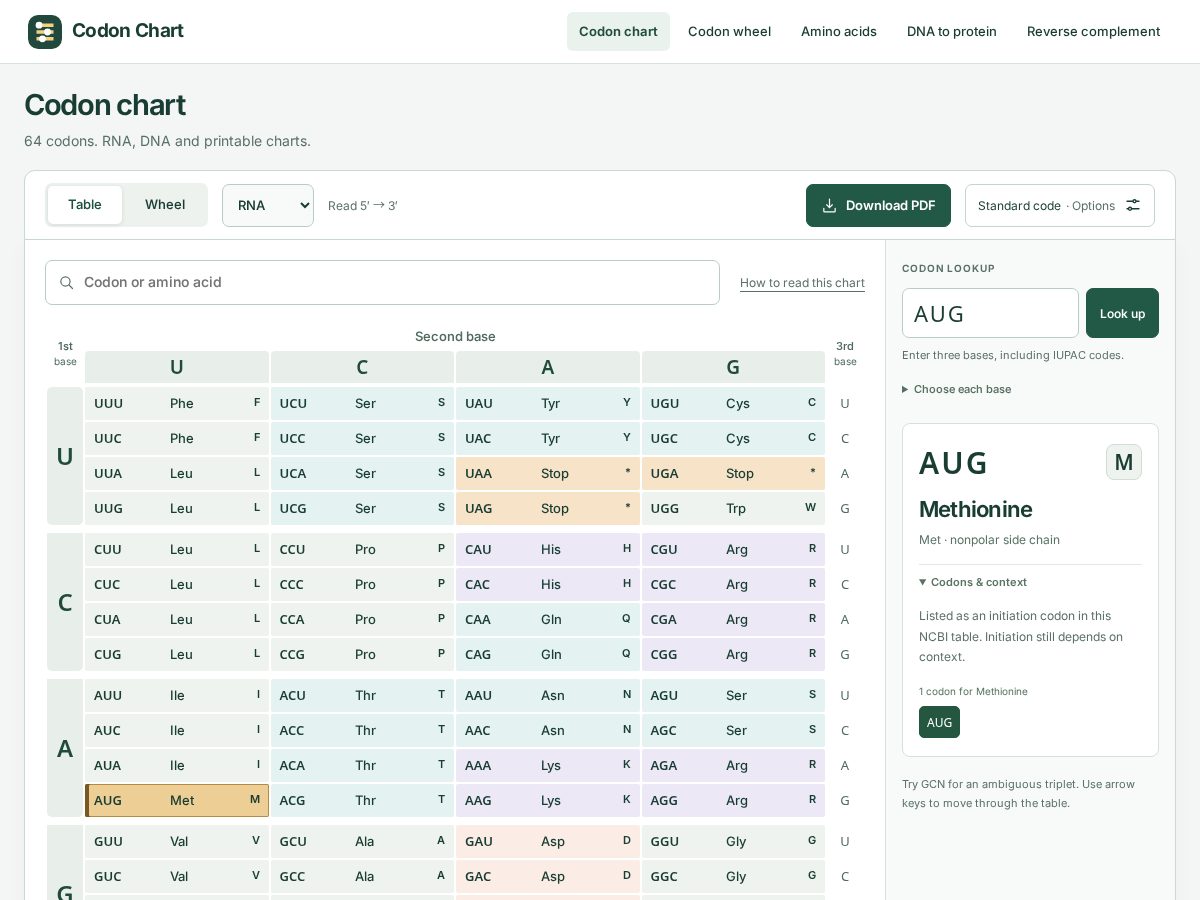Screen dimensions: 1200x900
Task: Select the CUU Leu cell
Action: click(x=177, y=549)
